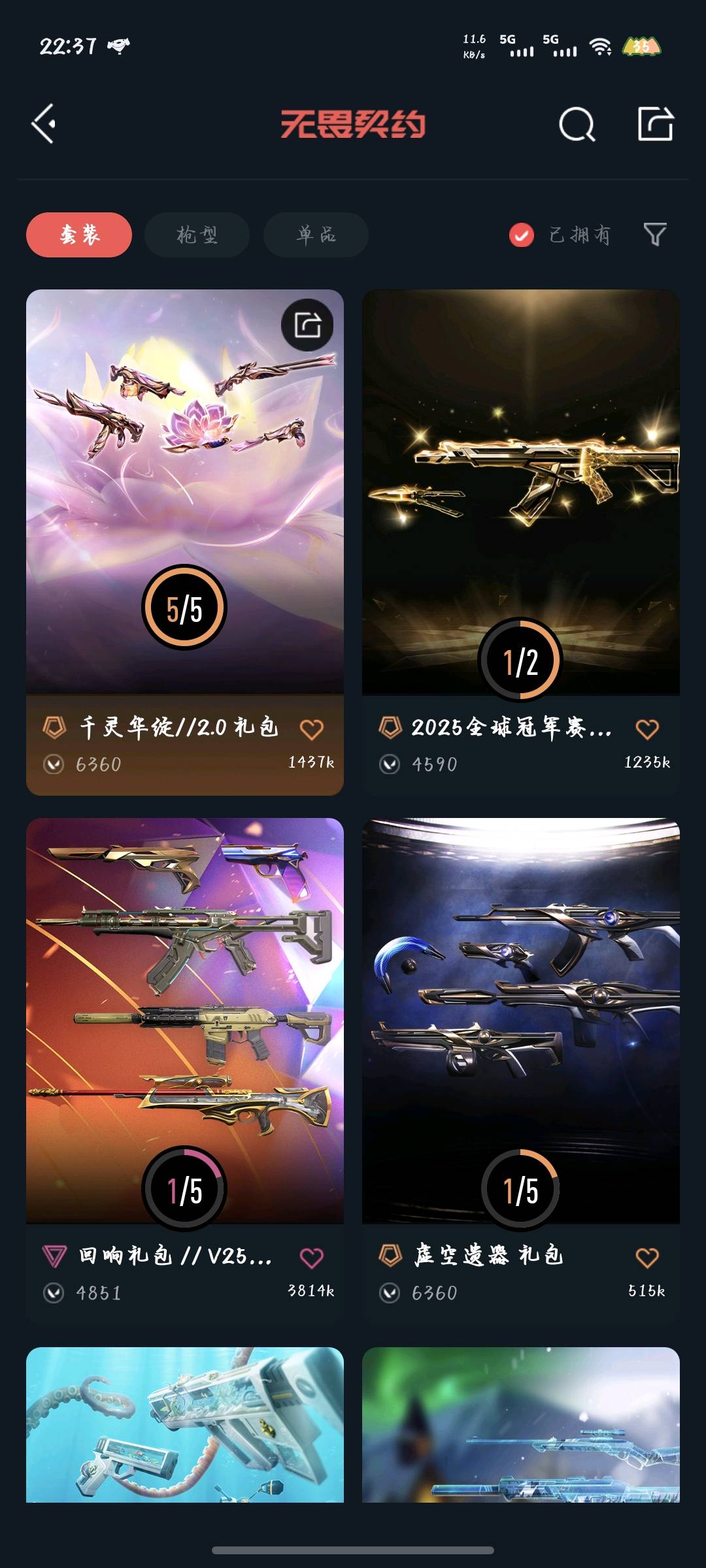Image resolution: width=706 pixels, height=1568 pixels.
Task: Open the filter funnel icon
Action: (x=655, y=234)
